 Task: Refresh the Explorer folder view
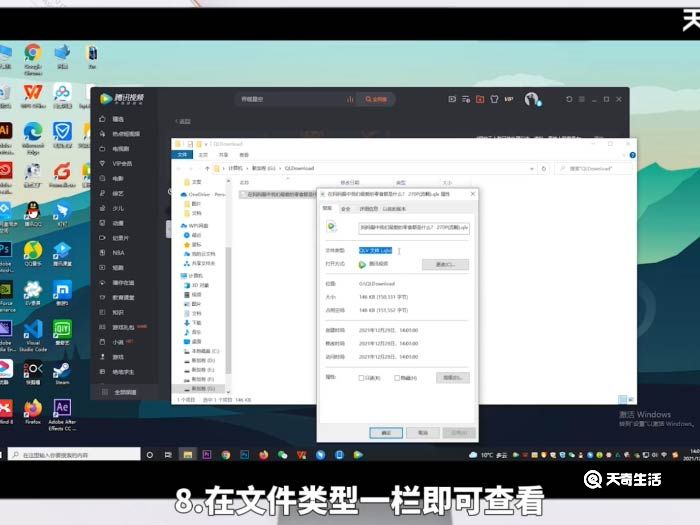pos(544,169)
